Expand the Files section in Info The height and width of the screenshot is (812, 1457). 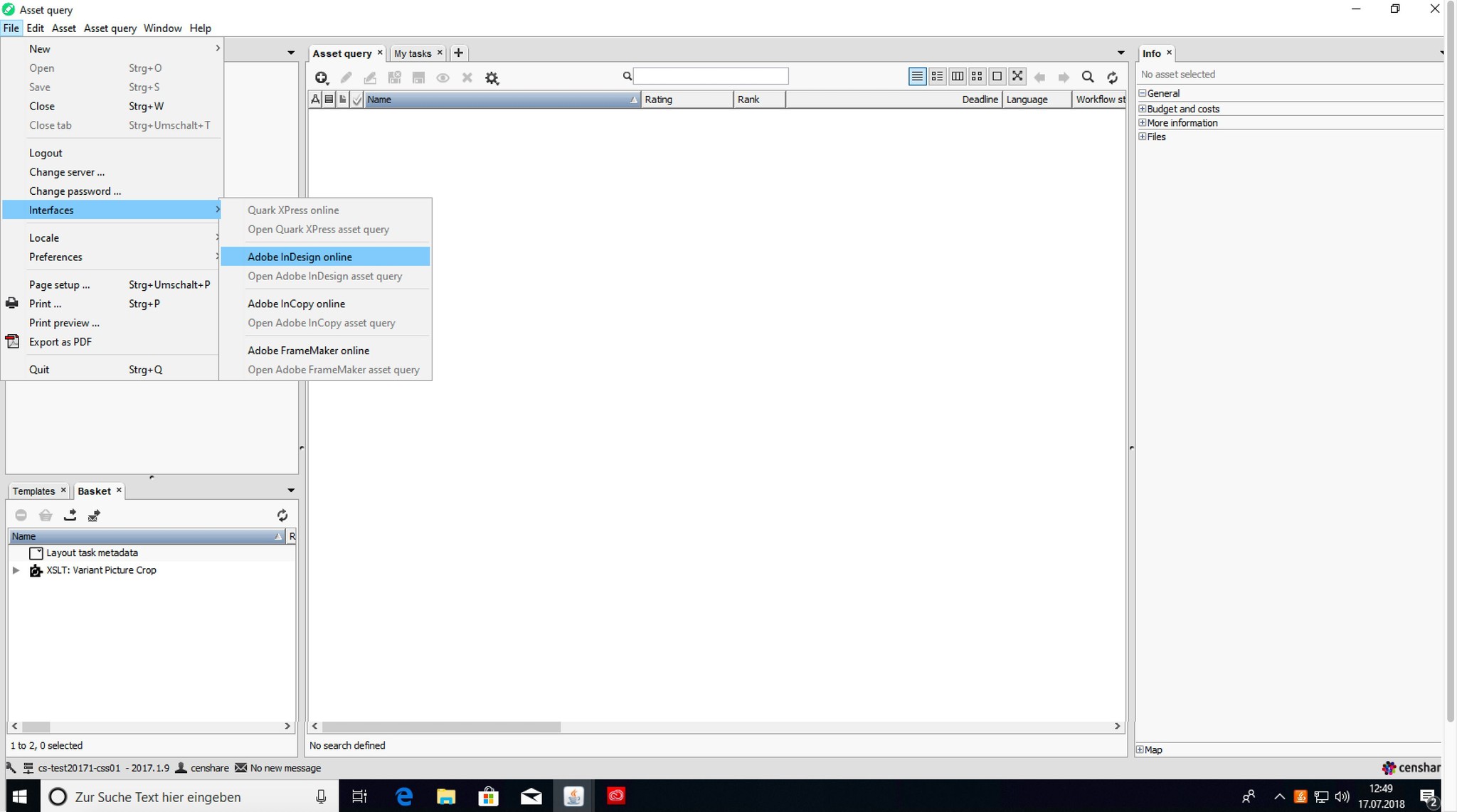pyautogui.click(x=1143, y=137)
